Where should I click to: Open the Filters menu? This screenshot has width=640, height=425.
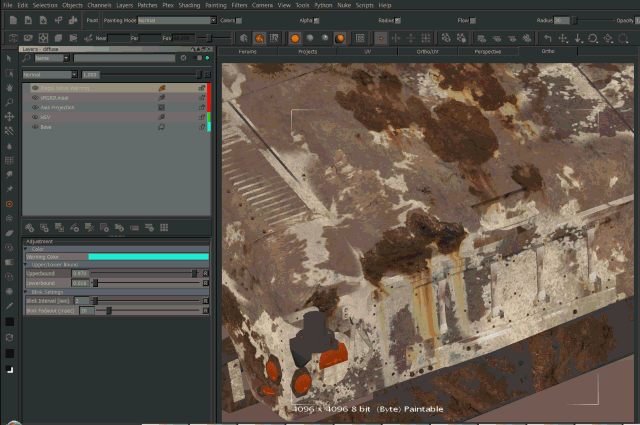pos(240,5)
